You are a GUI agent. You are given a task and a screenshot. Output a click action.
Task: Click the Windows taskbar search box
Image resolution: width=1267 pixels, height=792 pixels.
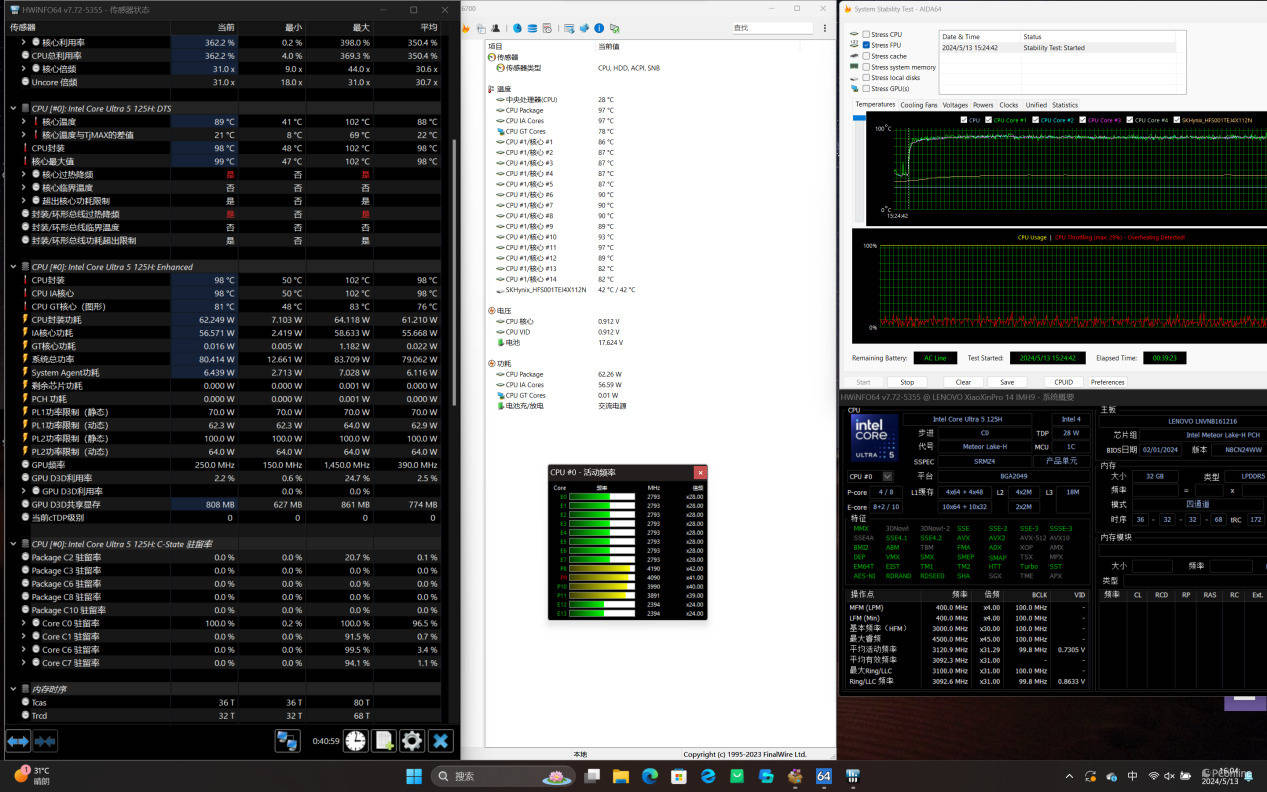click(x=503, y=776)
